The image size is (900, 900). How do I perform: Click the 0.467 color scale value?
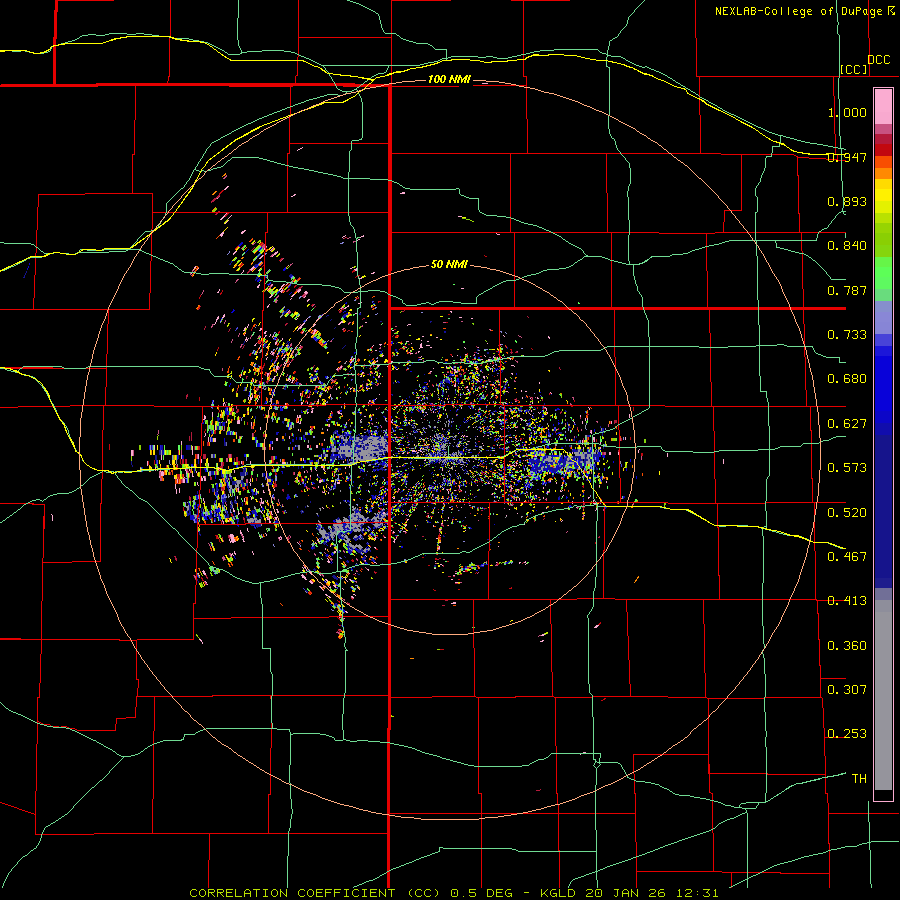point(847,557)
